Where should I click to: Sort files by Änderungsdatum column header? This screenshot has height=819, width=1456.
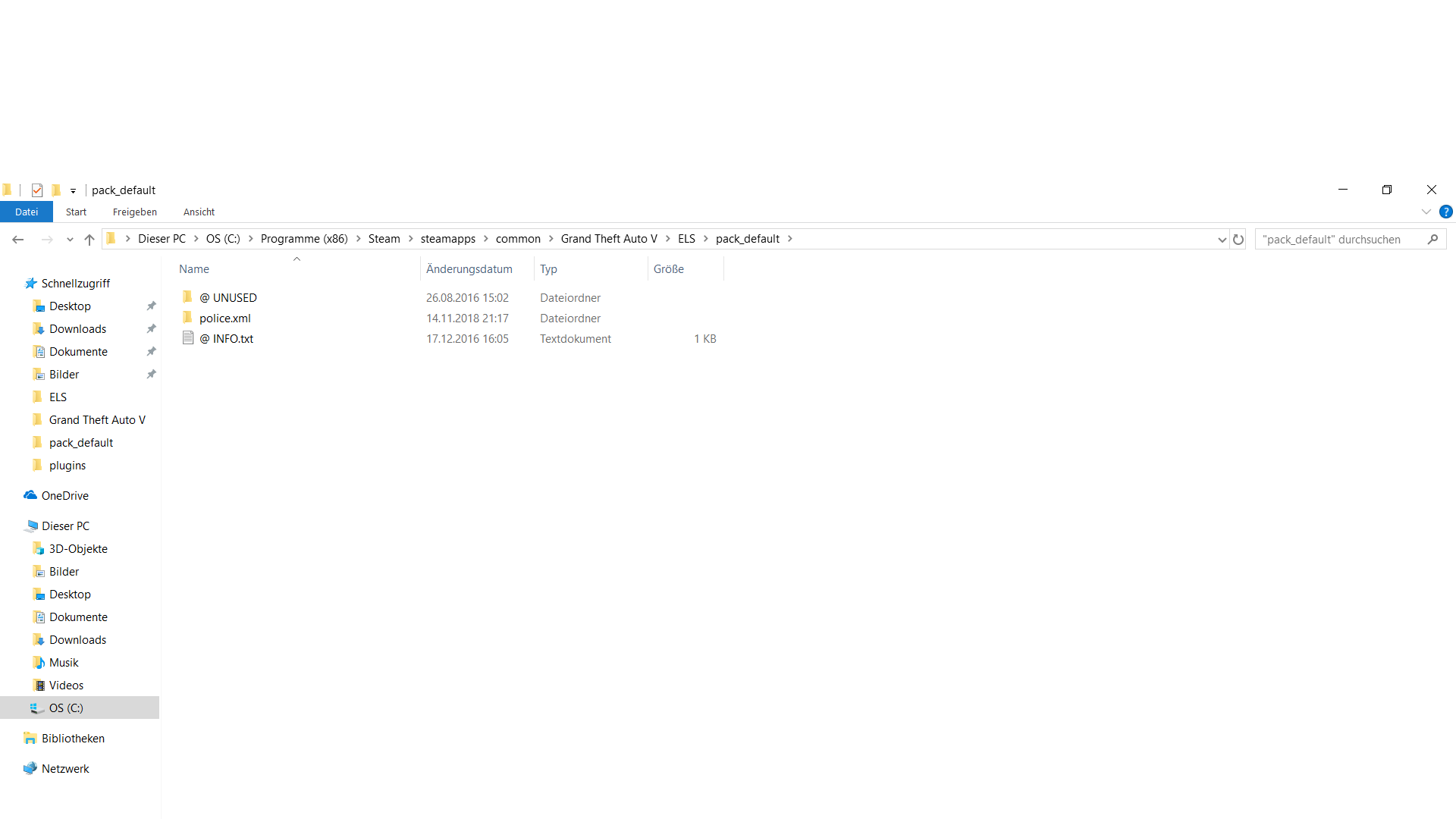pos(469,269)
